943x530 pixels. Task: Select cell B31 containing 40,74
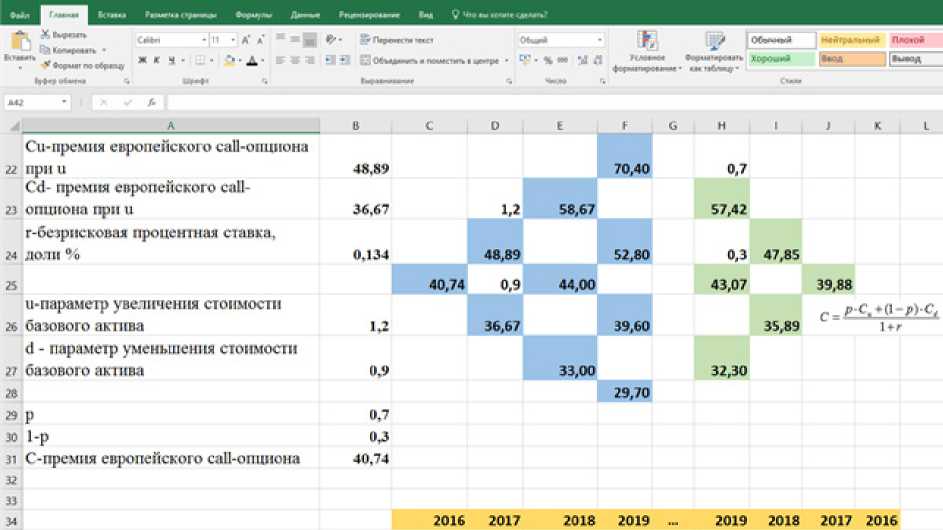[356, 458]
